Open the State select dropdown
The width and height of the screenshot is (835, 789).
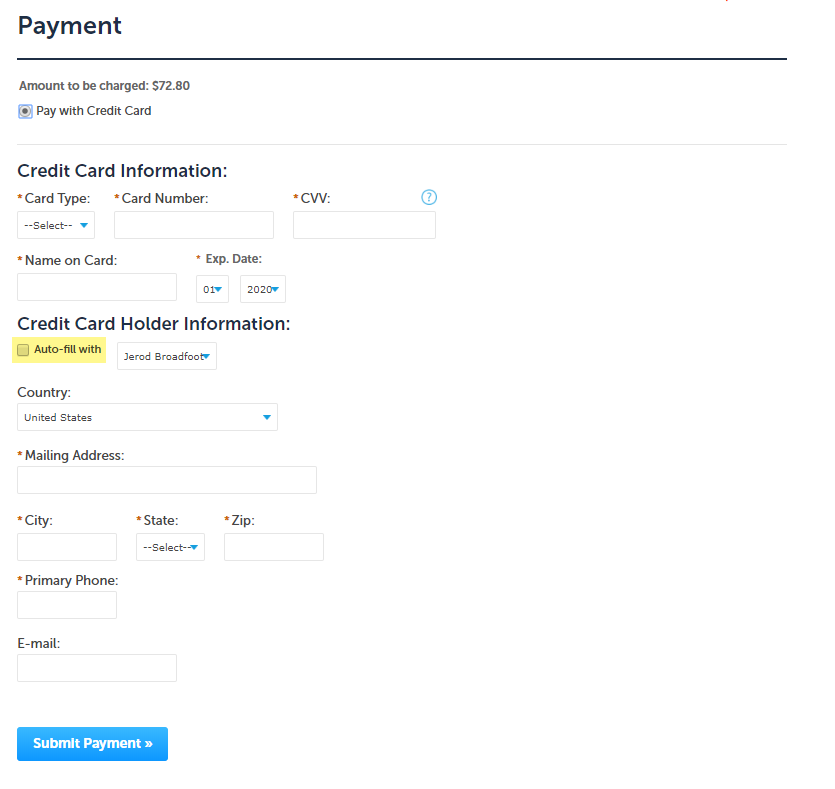(170, 547)
